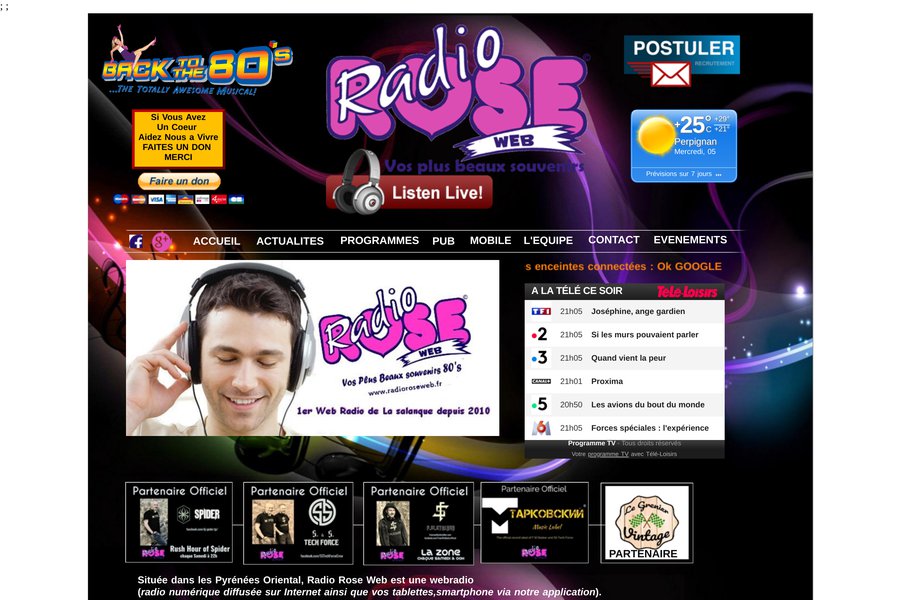Screen dimensions: 900x600
Task: Click the man with headphones slideshow image
Action: point(312,348)
